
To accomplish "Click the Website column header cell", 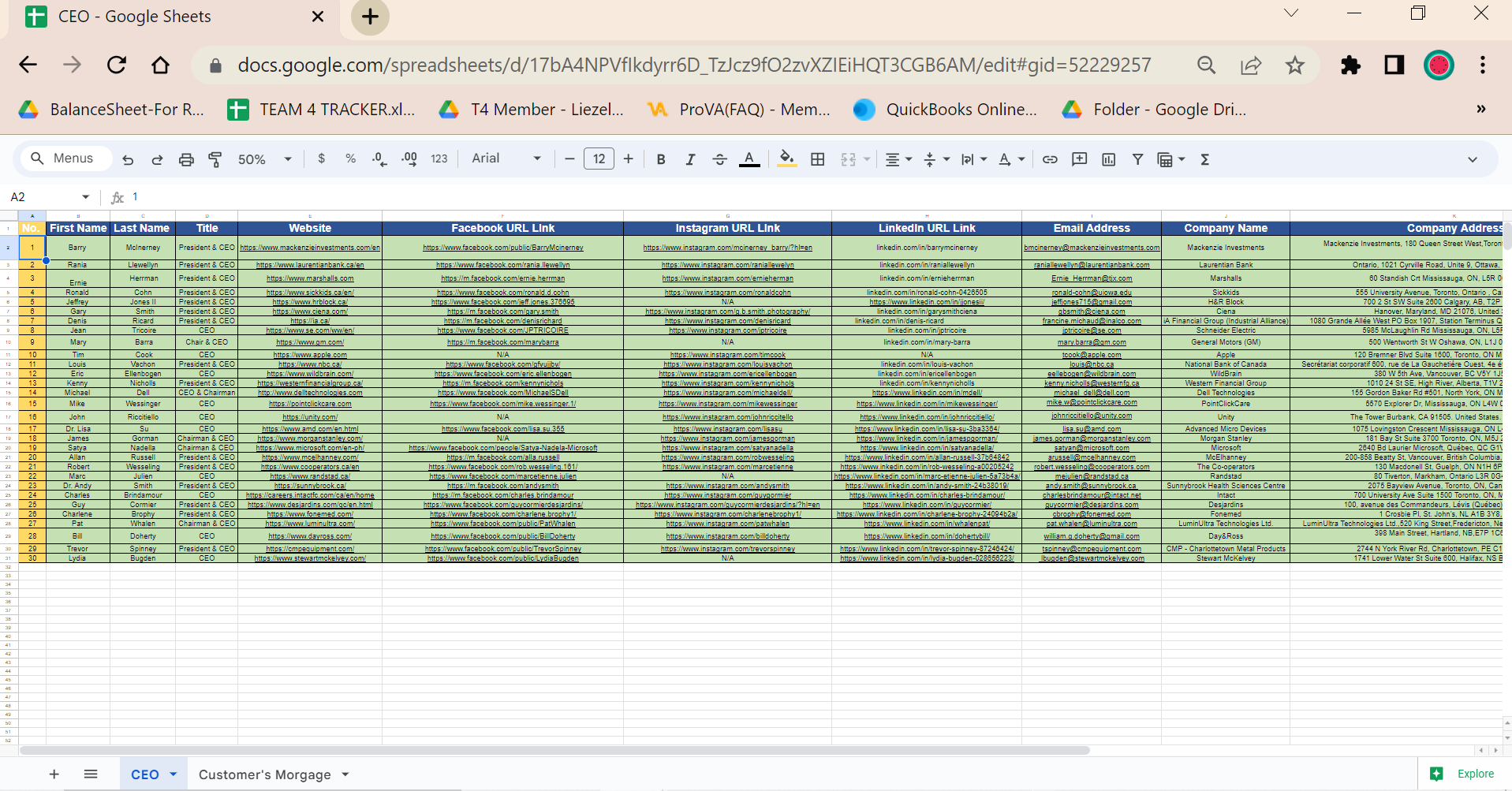I will pyautogui.click(x=310, y=228).
